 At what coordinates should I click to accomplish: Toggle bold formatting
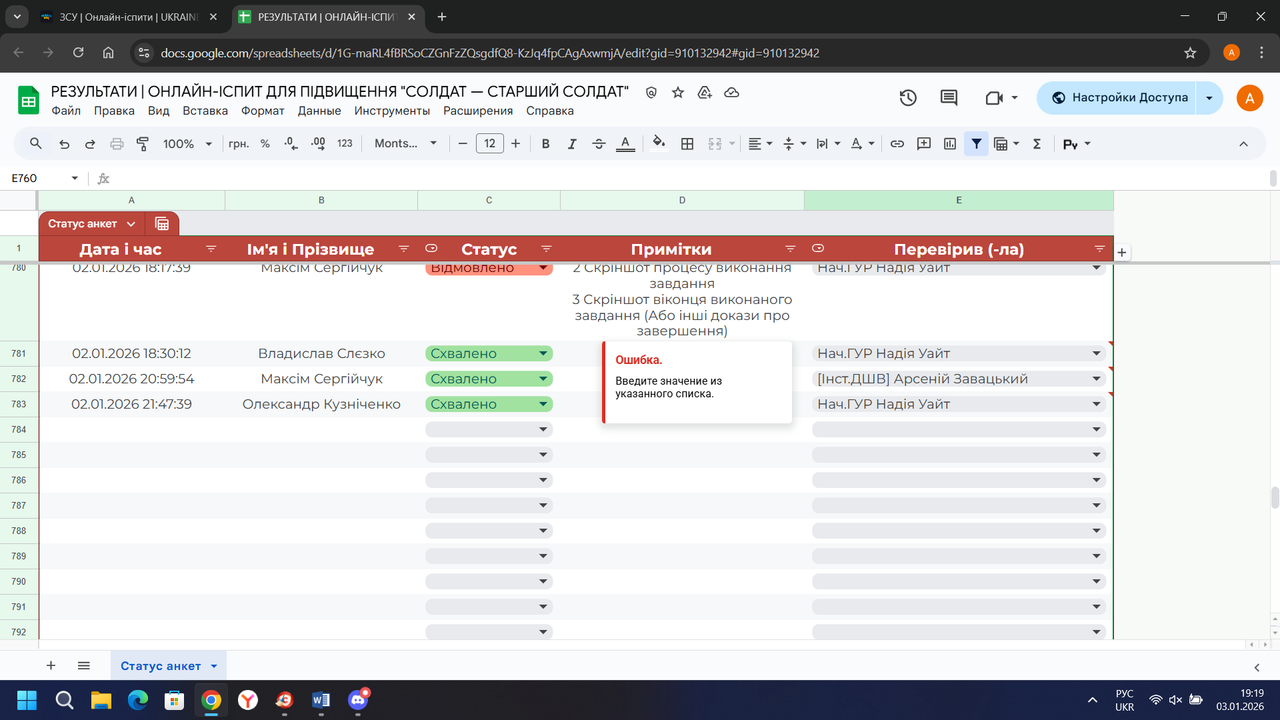(x=546, y=144)
